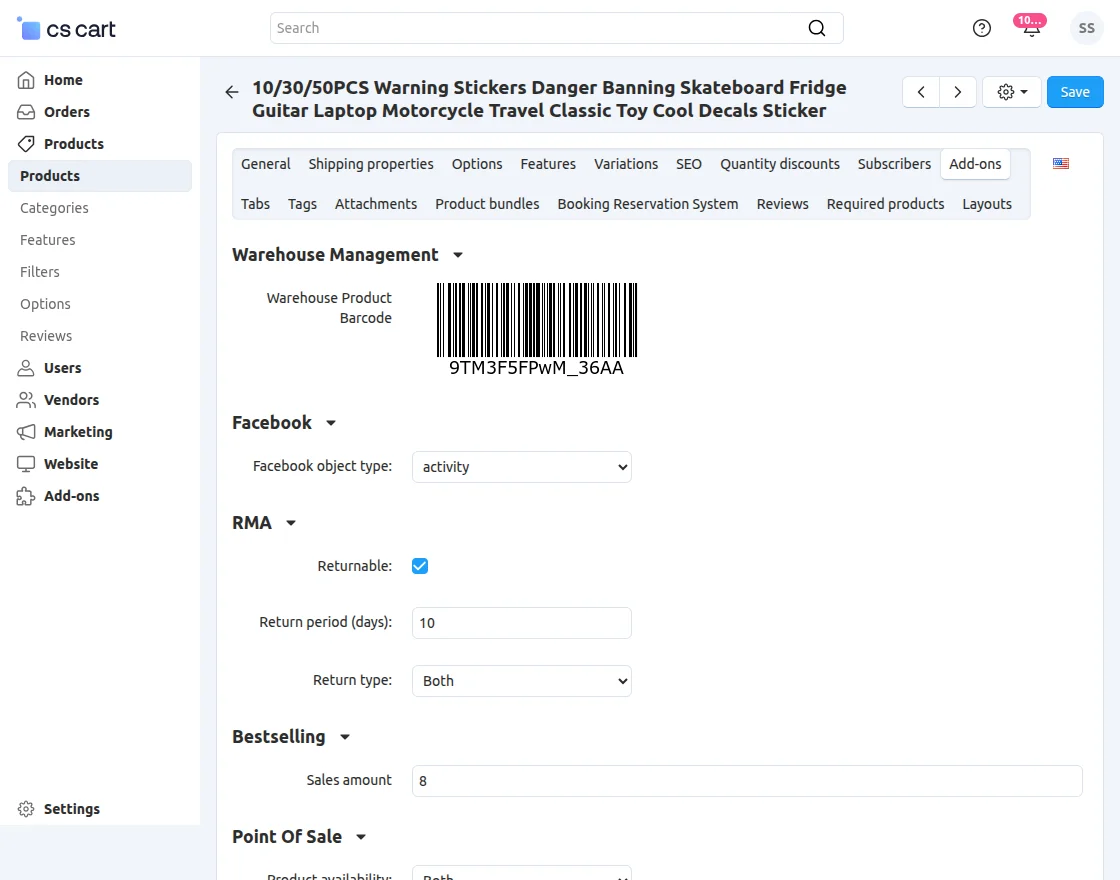
Task: Save the product changes
Action: pyautogui.click(x=1075, y=91)
